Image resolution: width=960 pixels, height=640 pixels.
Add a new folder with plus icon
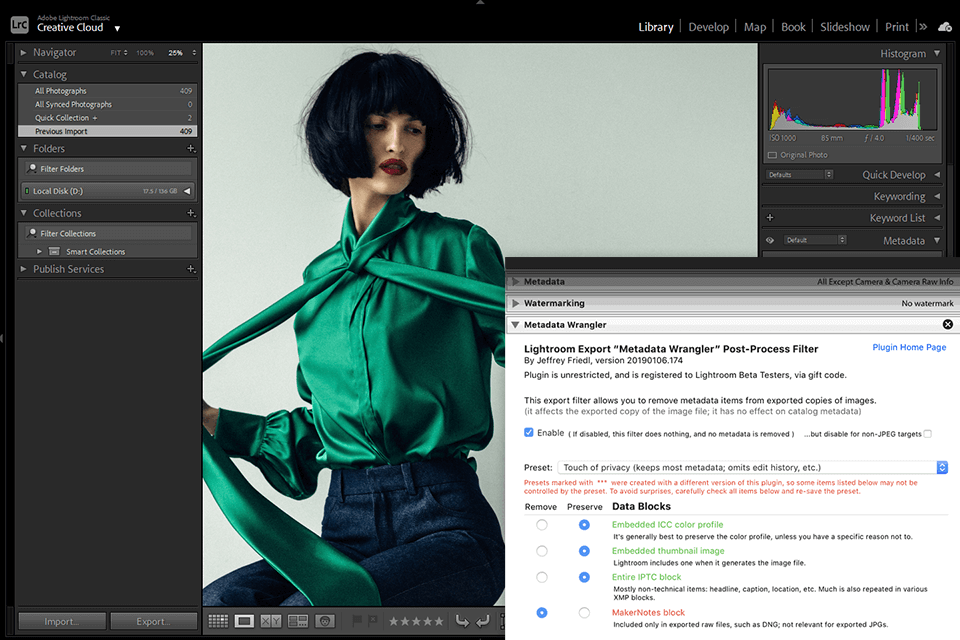(x=191, y=148)
